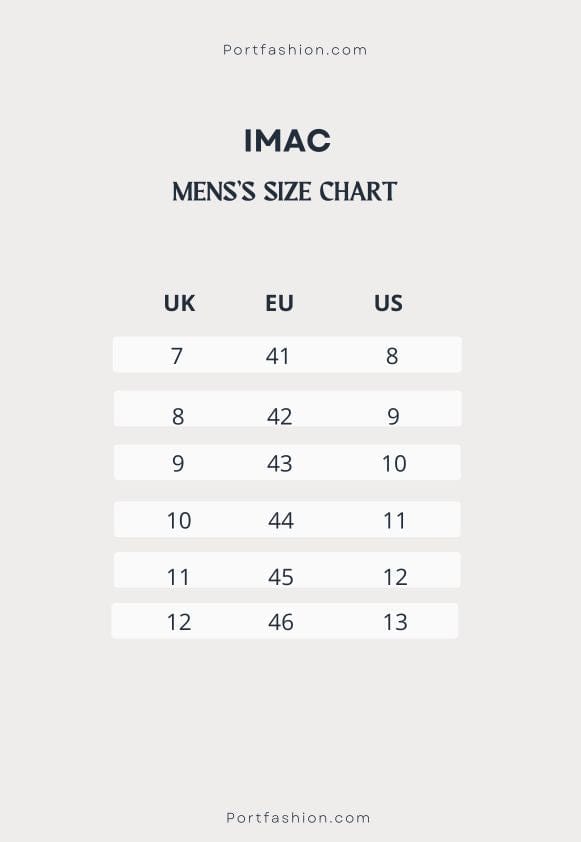This screenshot has height=842, width=581.
Task: Click UK size 10 cell
Action: point(179,520)
